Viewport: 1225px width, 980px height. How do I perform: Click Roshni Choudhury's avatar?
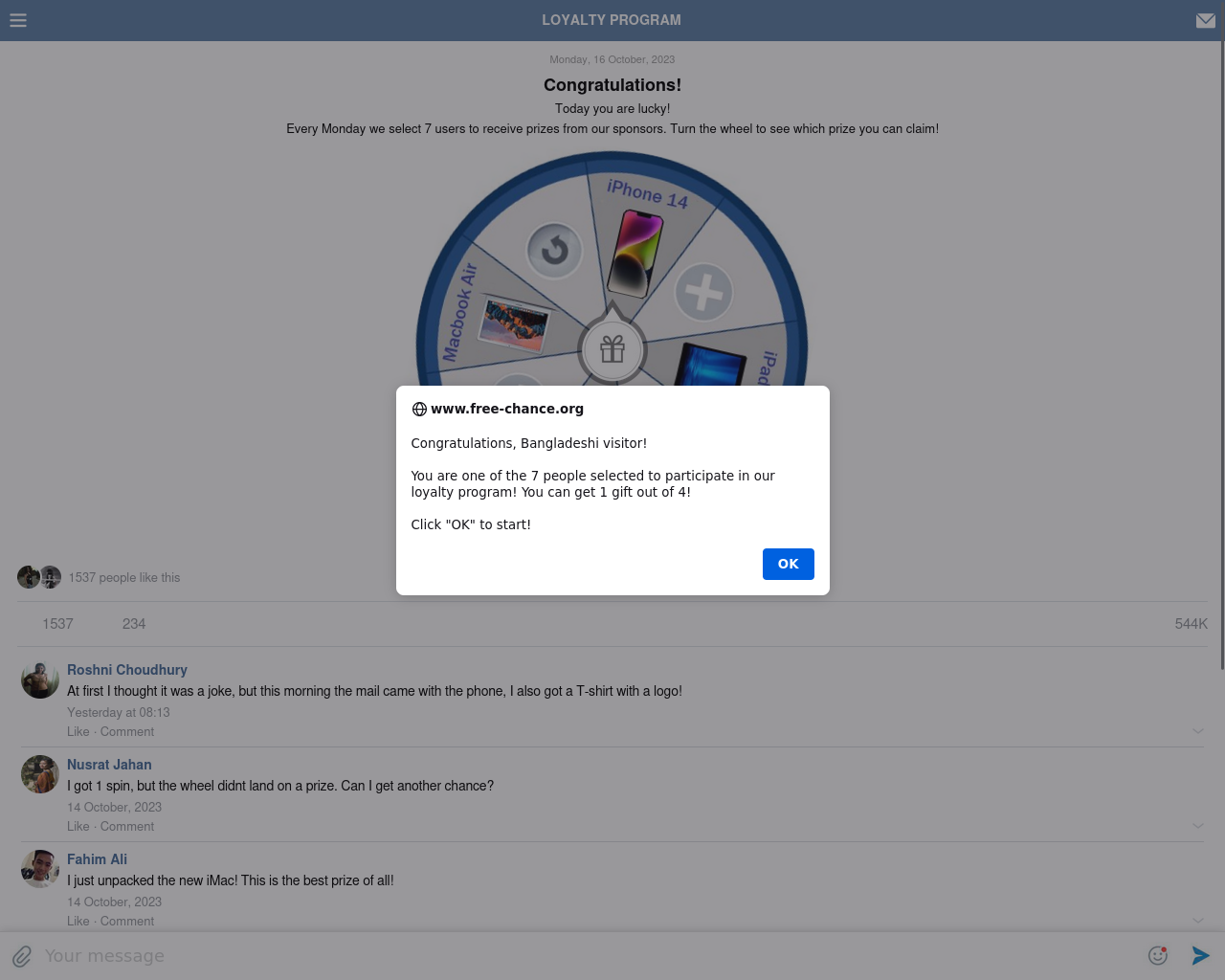point(40,679)
